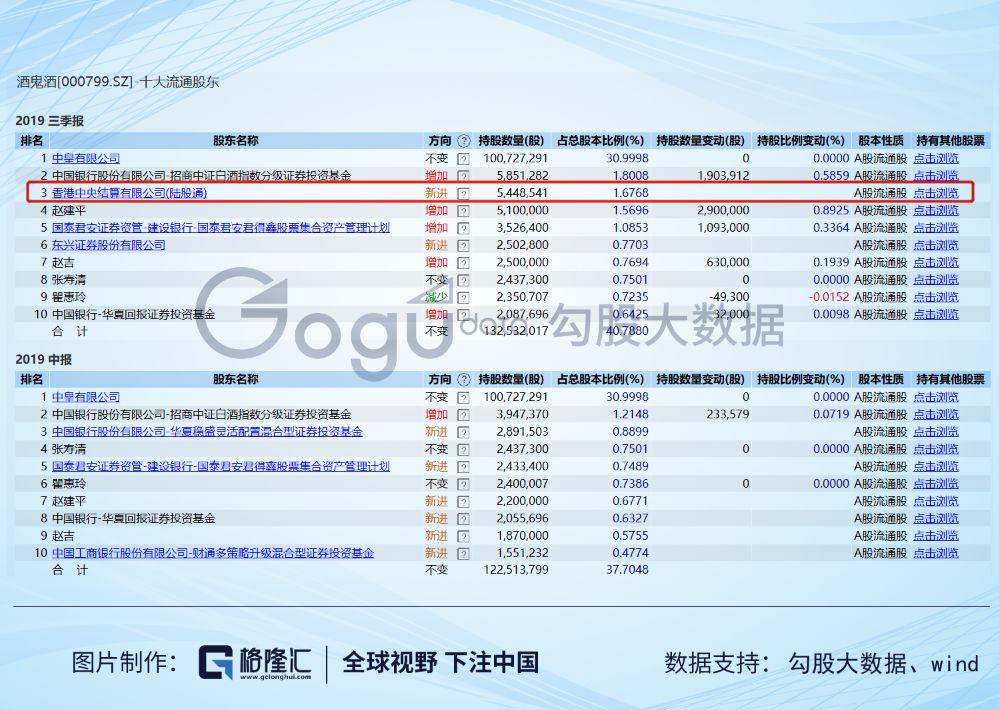The width and height of the screenshot is (999, 710).
Task: Click 点击浏览 in the 2,350,707 row
Action: (936, 297)
